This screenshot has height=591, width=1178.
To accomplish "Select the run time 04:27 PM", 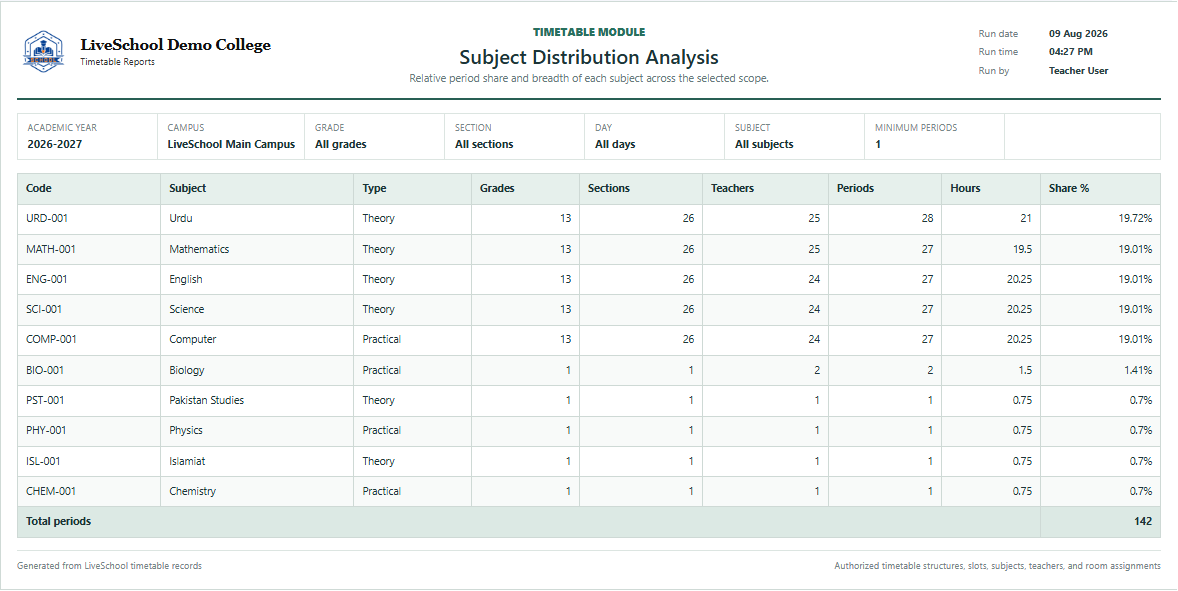I will click(x=1071, y=52).
